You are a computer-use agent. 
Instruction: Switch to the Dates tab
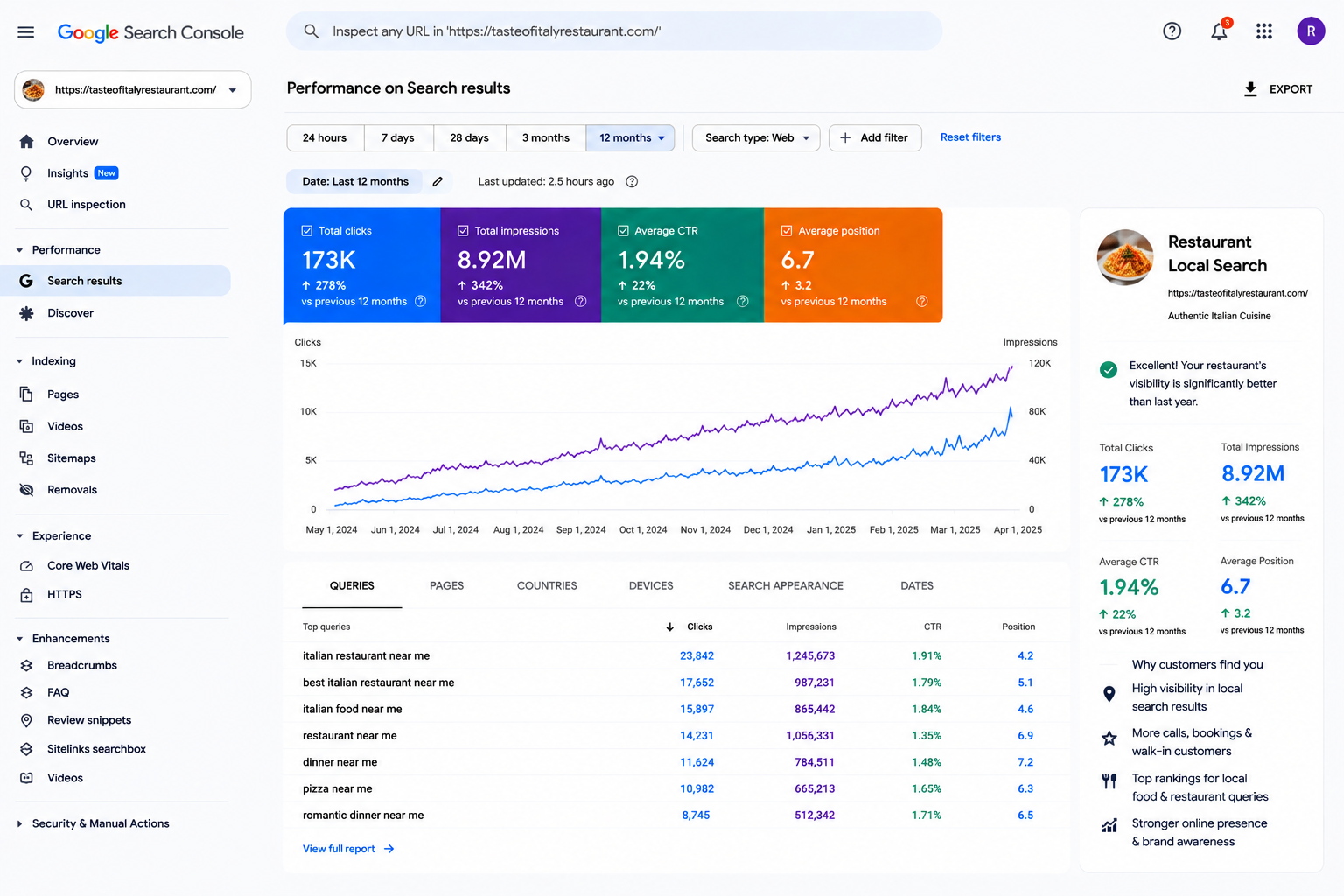[x=917, y=586]
